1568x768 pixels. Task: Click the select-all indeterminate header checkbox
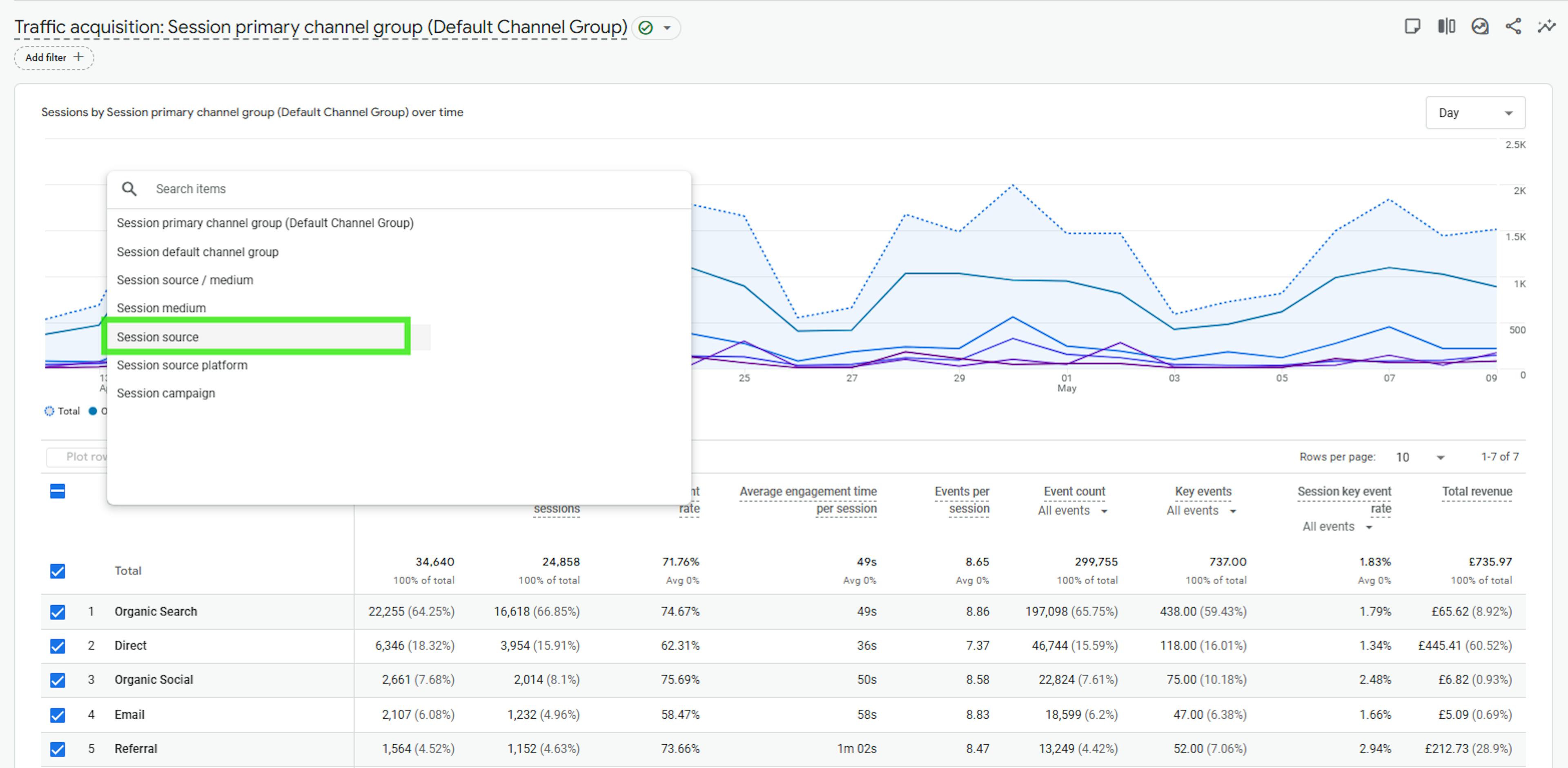tap(58, 491)
